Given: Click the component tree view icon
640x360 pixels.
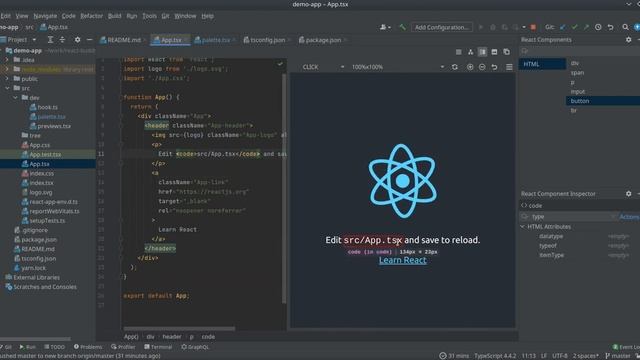Looking at the screenshot, I should click(x=471, y=52).
